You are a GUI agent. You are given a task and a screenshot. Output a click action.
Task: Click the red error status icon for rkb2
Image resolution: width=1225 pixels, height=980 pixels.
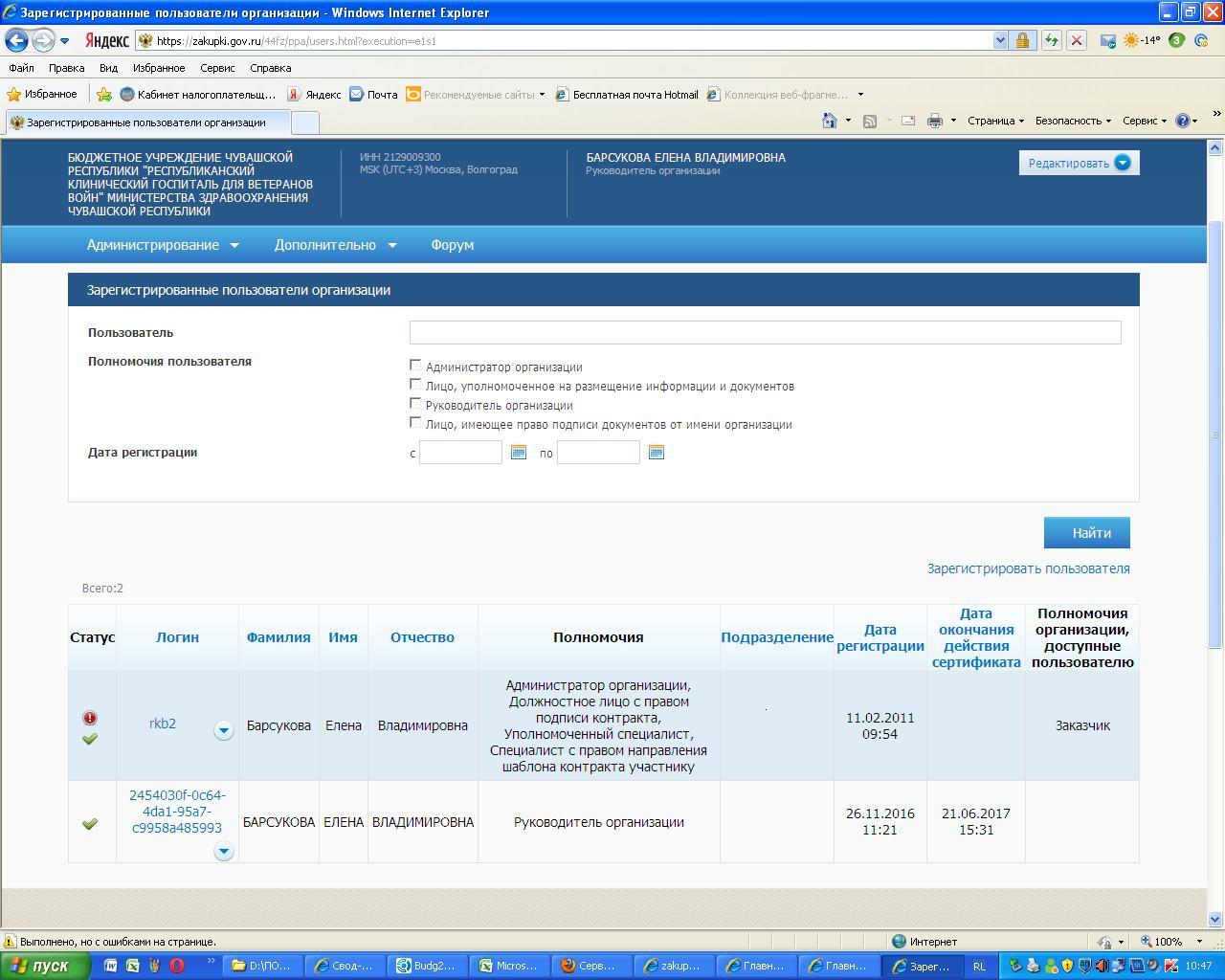(90, 718)
